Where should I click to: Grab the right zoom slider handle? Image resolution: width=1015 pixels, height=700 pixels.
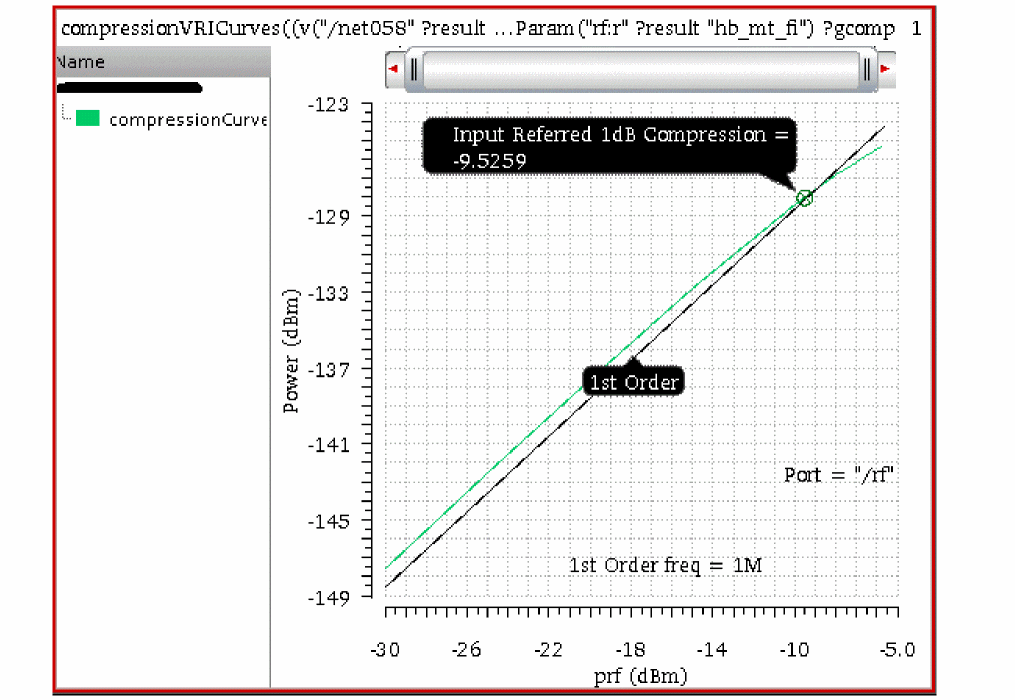pos(866,69)
